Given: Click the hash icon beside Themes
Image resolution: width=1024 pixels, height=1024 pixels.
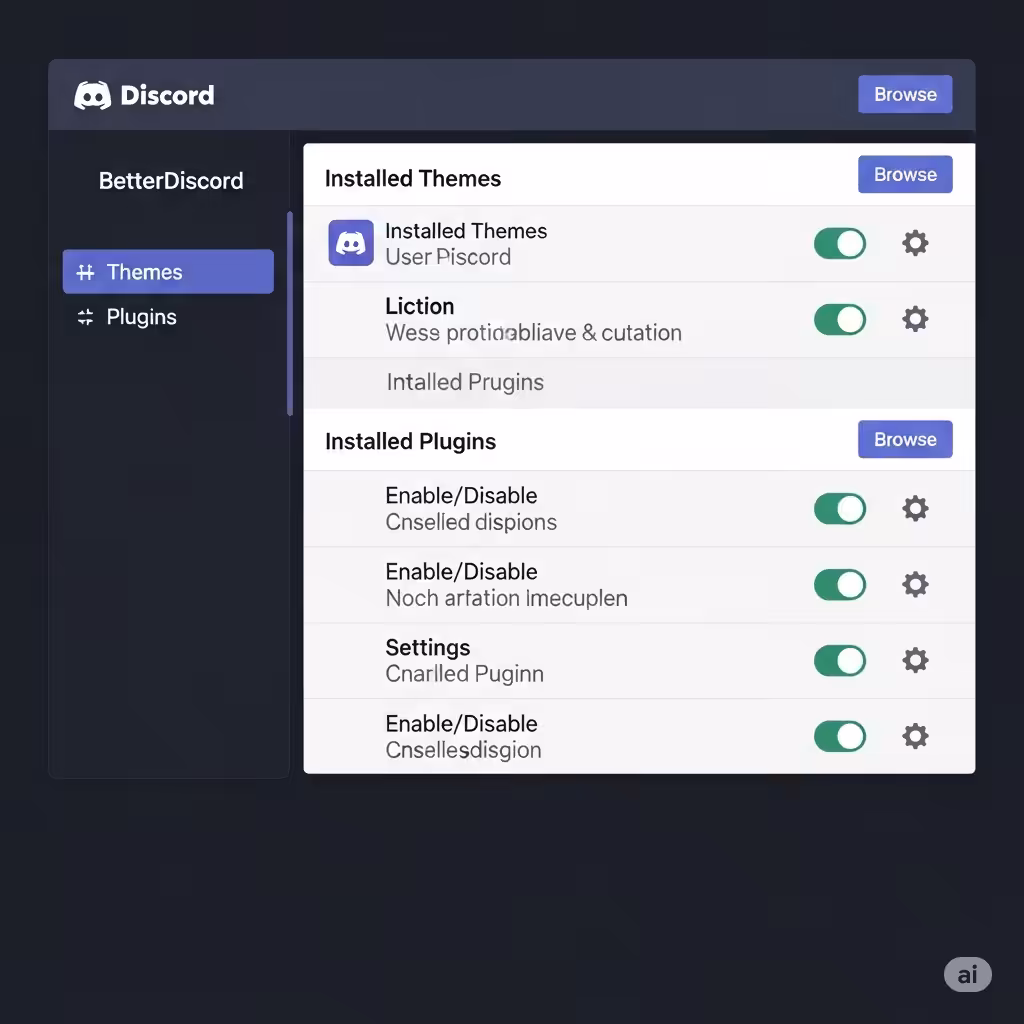Looking at the screenshot, I should pos(86,272).
